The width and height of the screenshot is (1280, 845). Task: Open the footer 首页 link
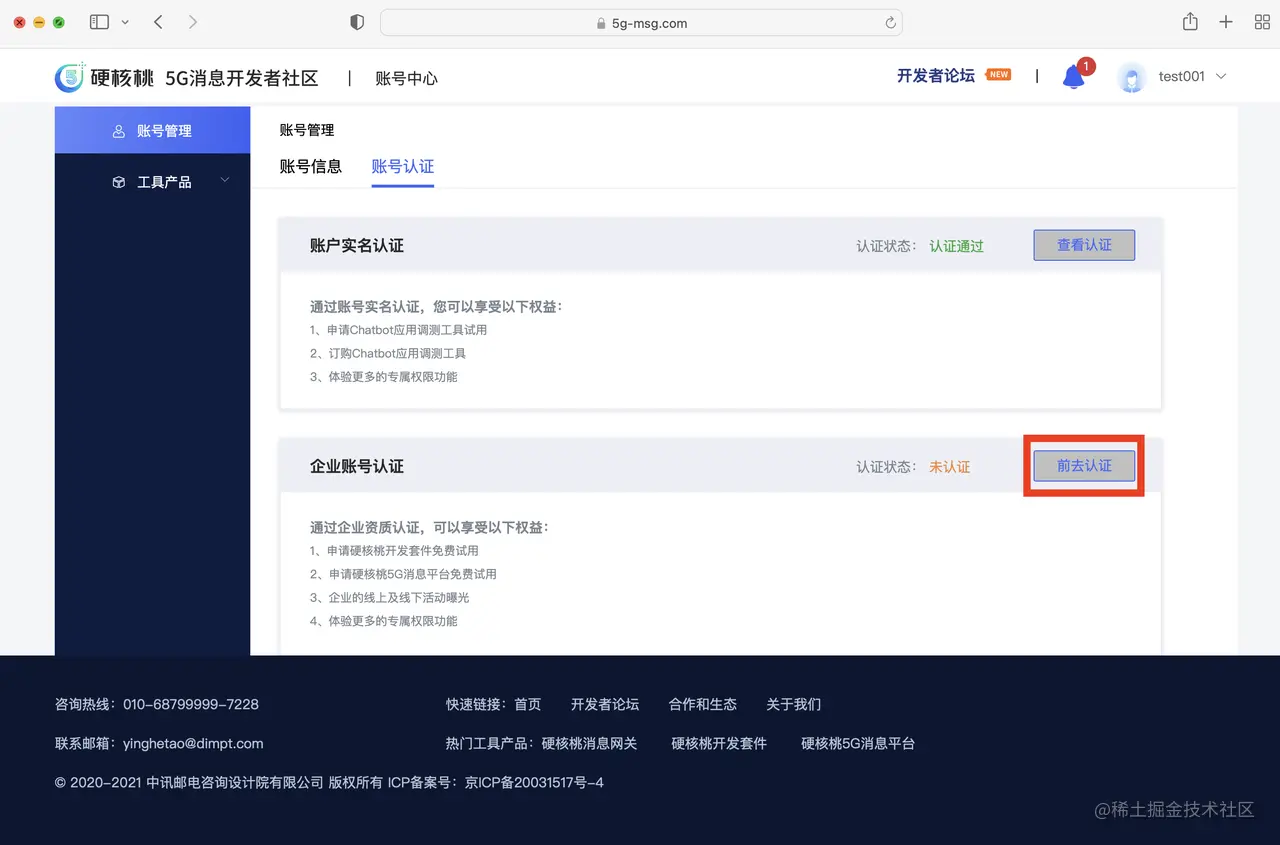(528, 704)
